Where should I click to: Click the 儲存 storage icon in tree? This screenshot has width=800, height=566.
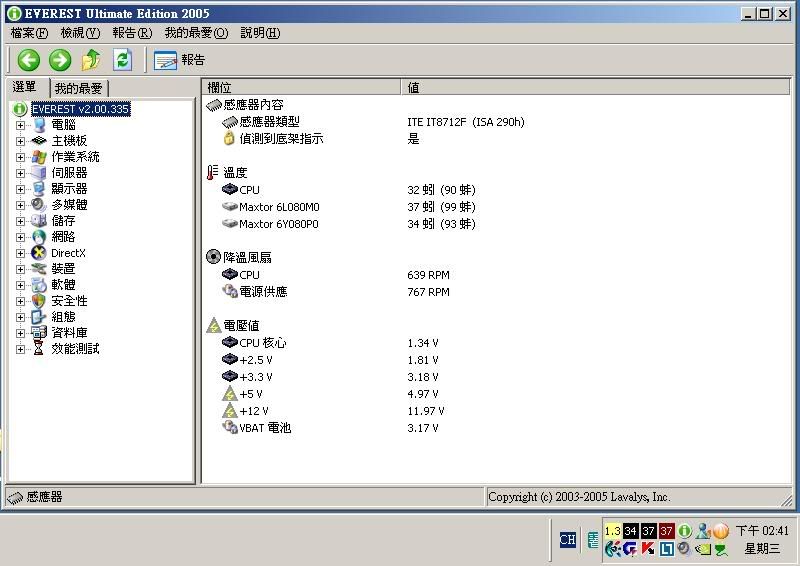click(x=39, y=221)
